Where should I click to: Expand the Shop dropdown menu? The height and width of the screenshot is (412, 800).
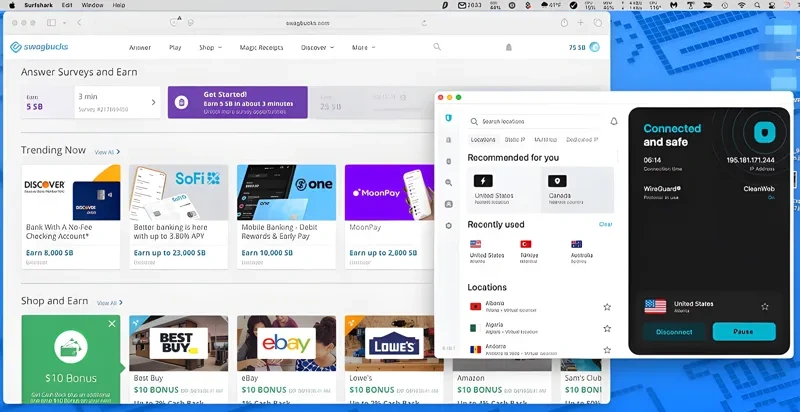click(211, 47)
